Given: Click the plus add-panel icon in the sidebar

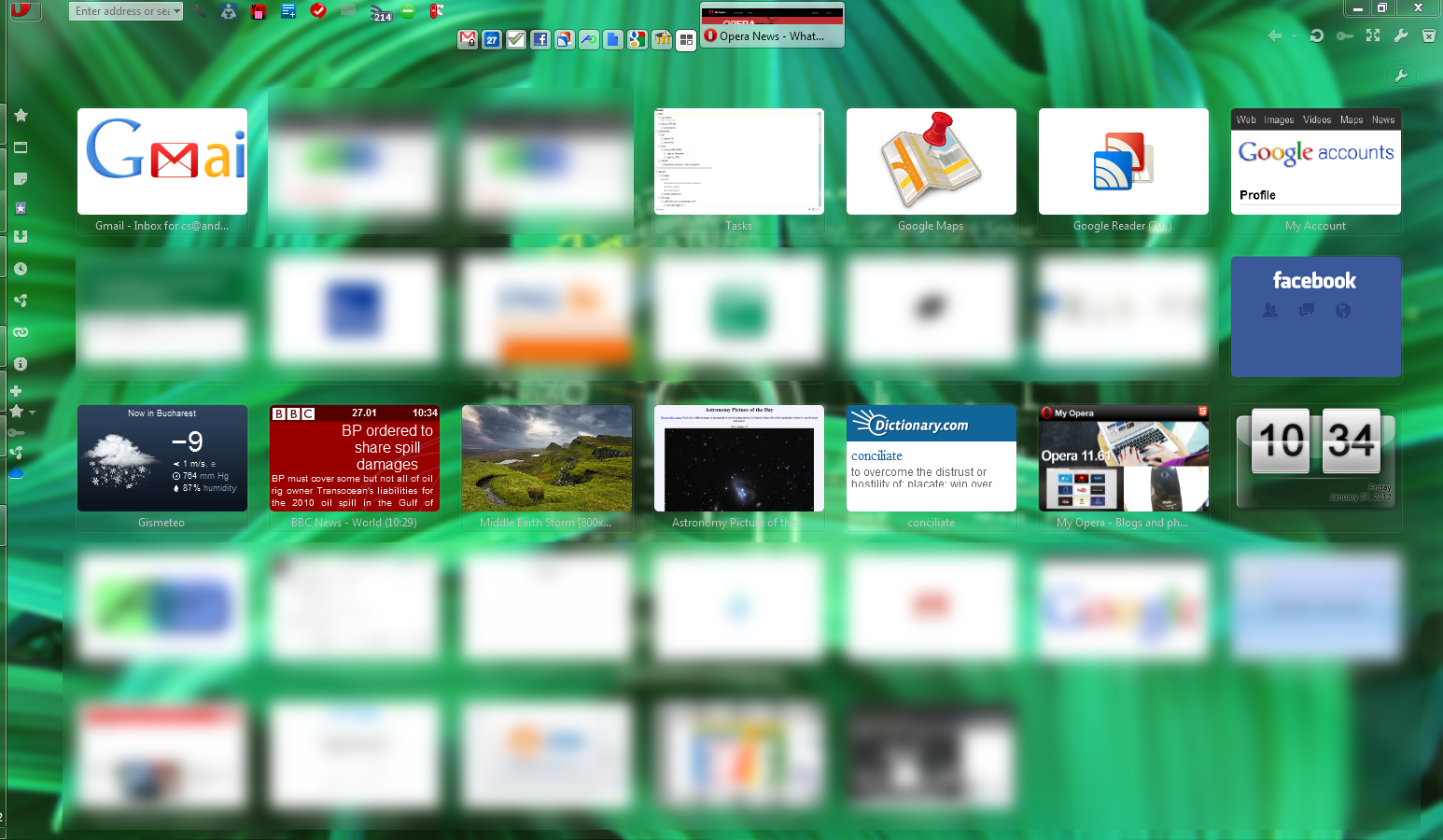Looking at the screenshot, I should (x=16, y=391).
